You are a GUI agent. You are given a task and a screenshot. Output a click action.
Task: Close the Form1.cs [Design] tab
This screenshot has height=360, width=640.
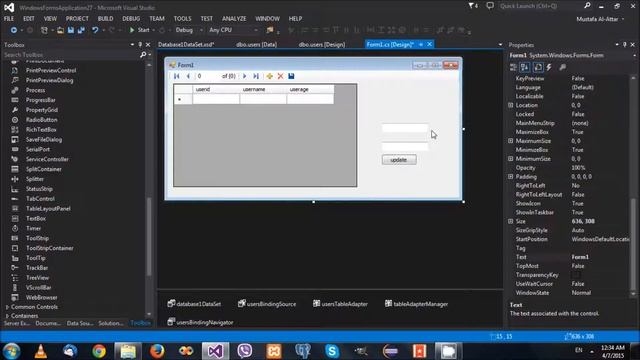[429, 44]
